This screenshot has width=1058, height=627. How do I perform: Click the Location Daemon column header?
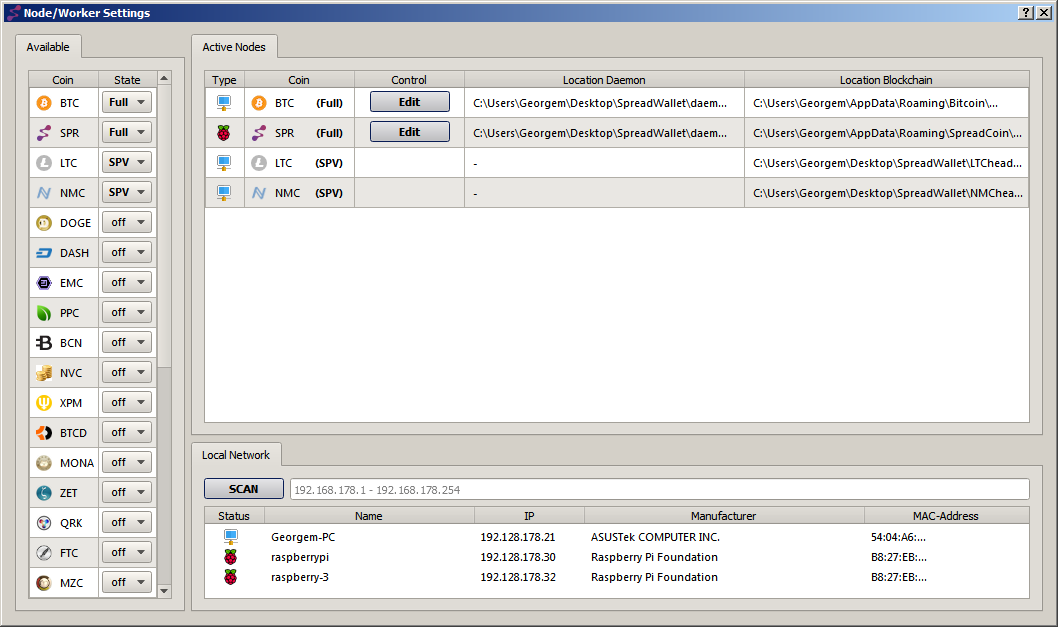pyautogui.click(x=605, y=80)
